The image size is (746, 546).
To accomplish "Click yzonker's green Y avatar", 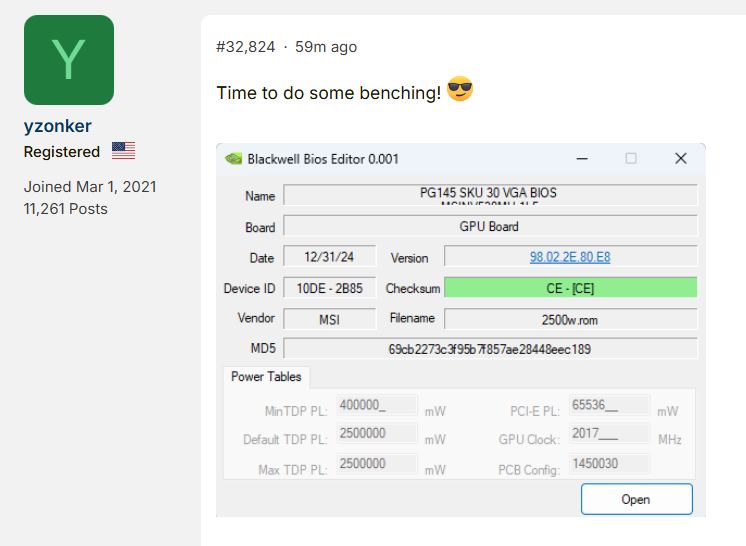I will [68, 60].
